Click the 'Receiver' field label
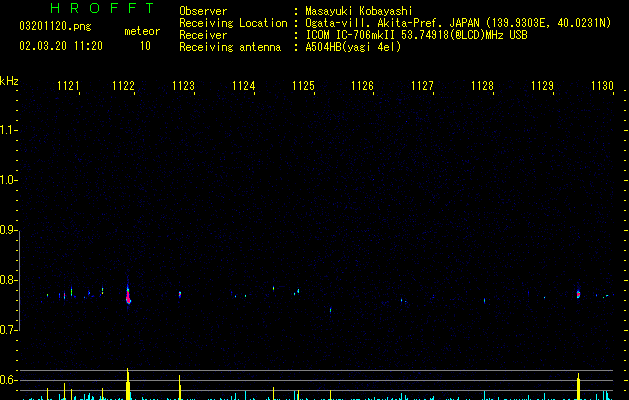The image size is (629, 400). (203, 35)
